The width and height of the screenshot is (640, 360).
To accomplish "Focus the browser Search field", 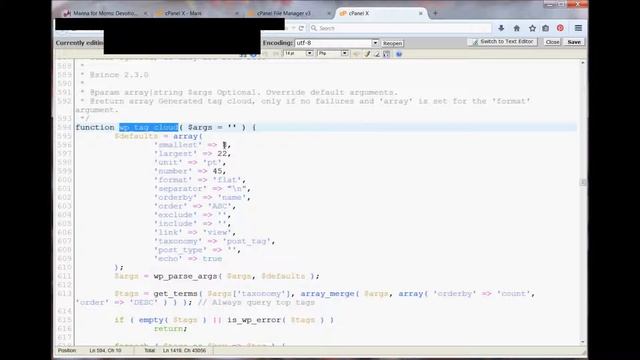I will (x=400, y=28).
